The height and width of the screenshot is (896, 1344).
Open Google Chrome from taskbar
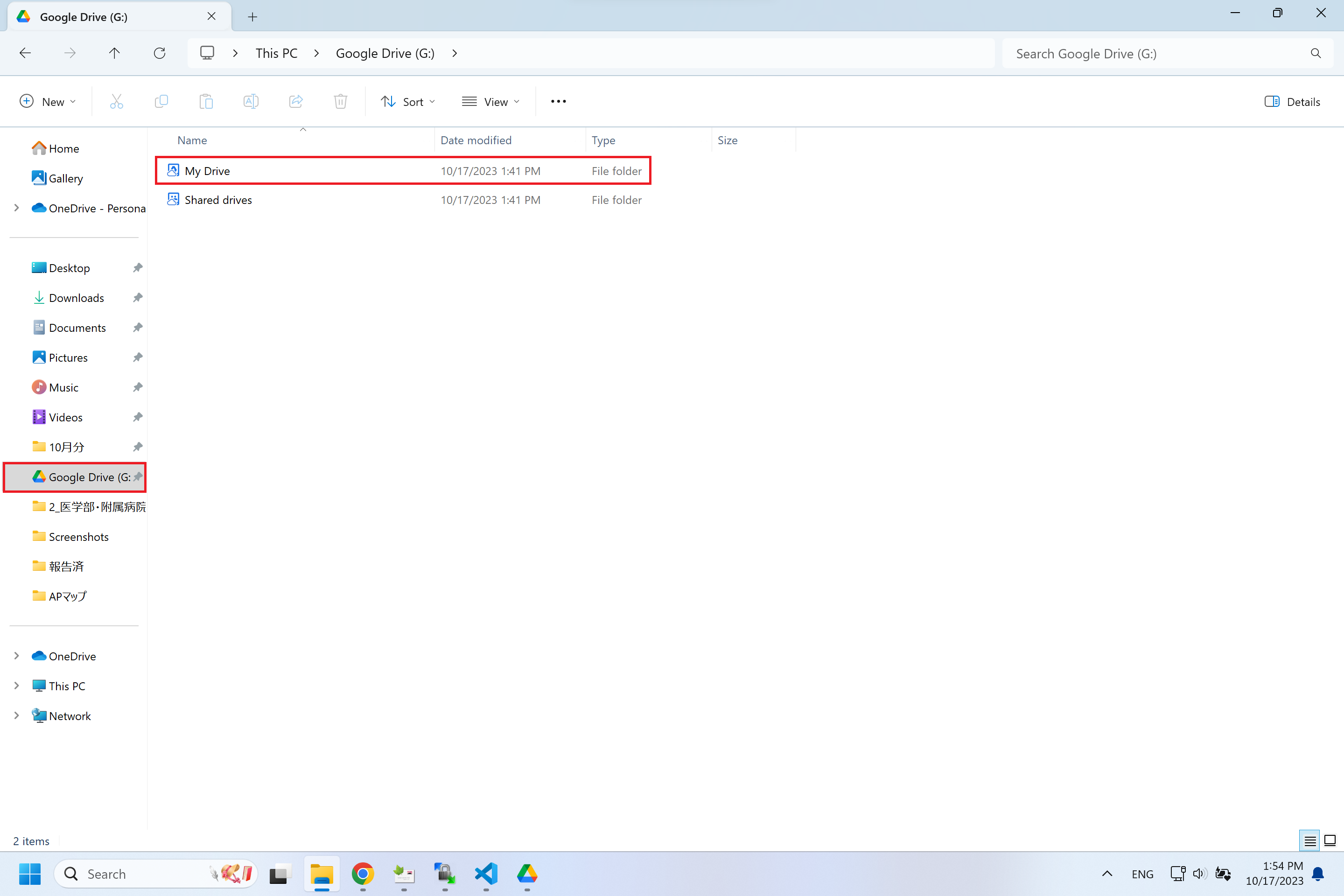point(363,874)
